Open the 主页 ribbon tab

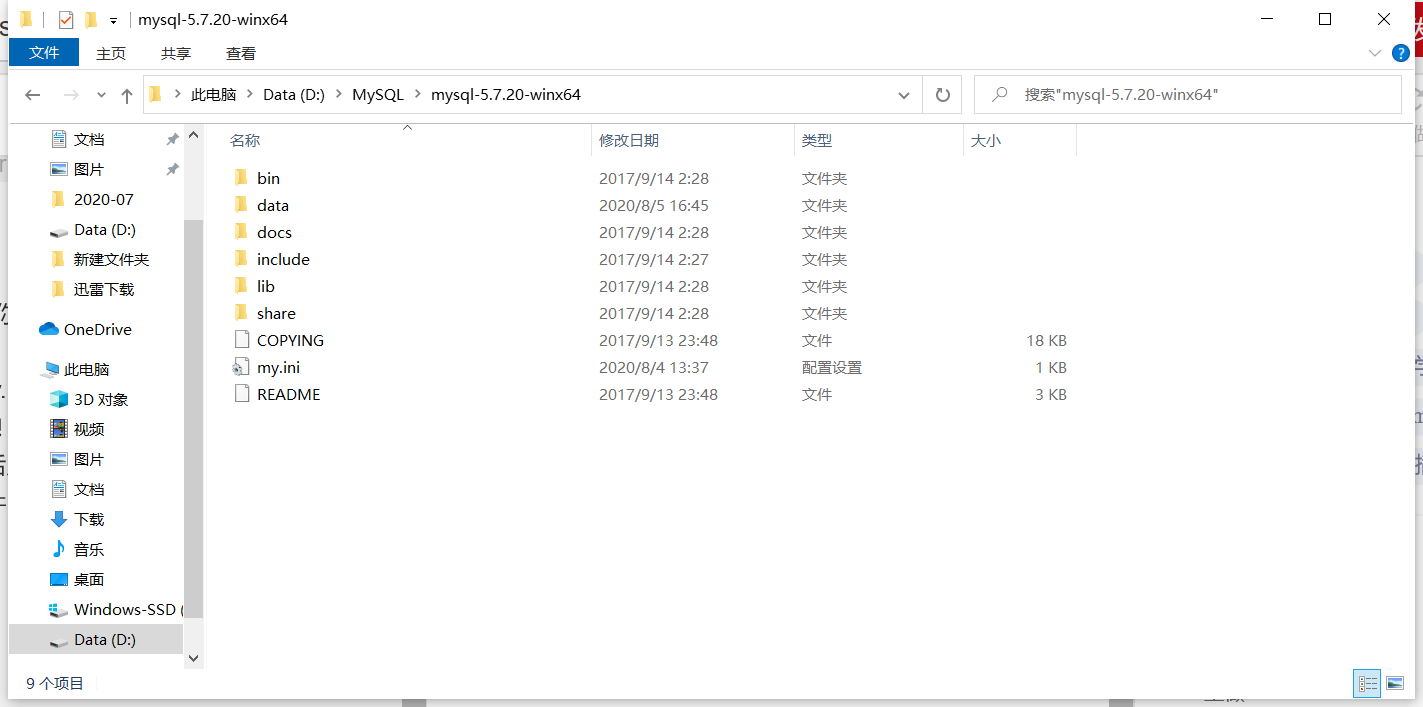111,53
